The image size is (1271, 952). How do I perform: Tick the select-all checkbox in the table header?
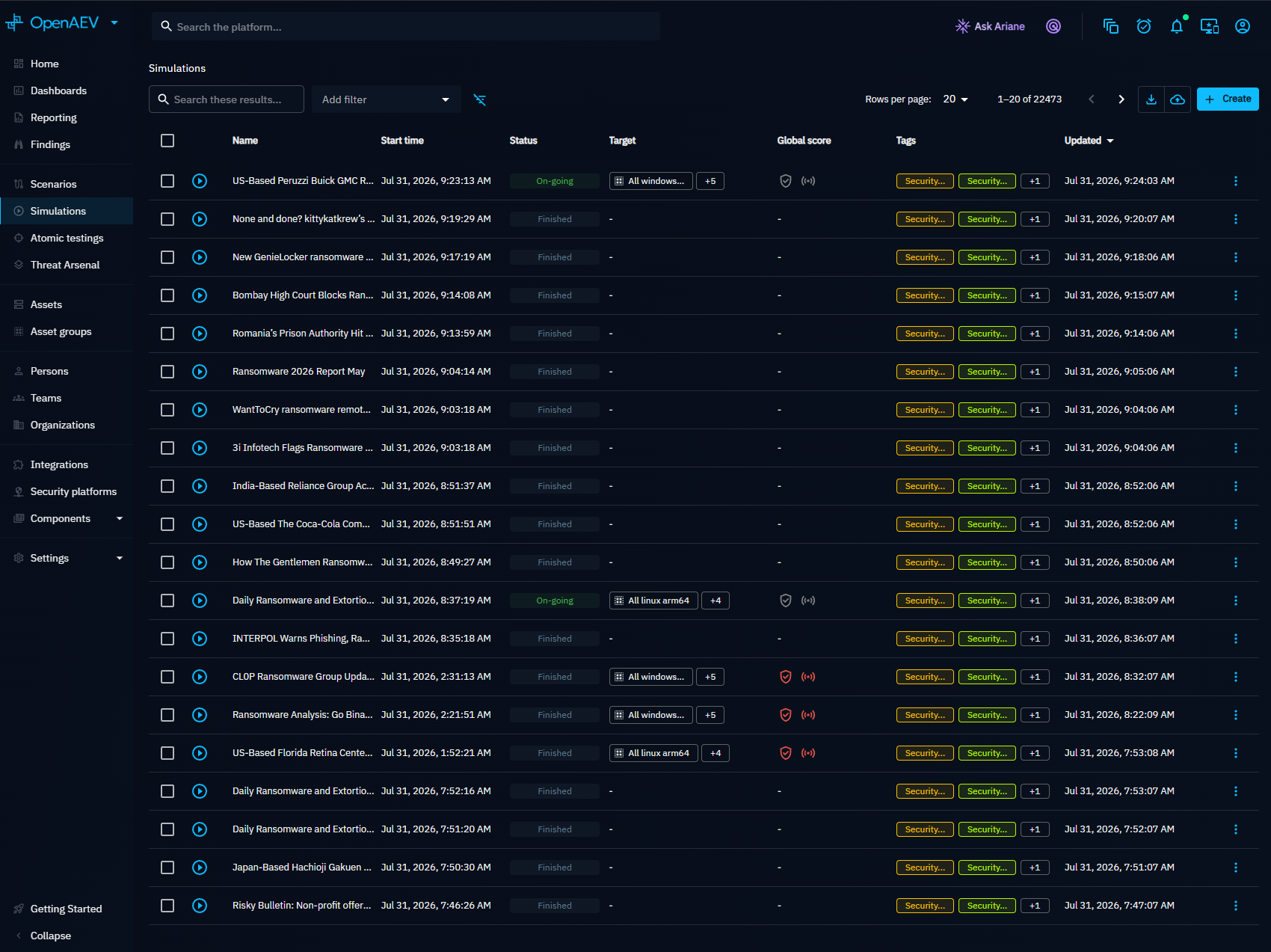click(167, 141)
